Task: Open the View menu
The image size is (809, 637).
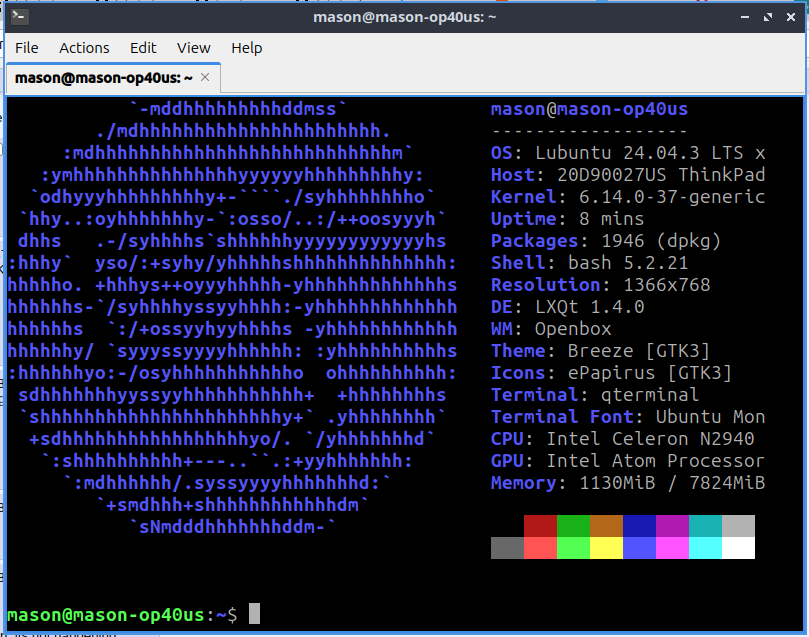Action: coord(193,48)
